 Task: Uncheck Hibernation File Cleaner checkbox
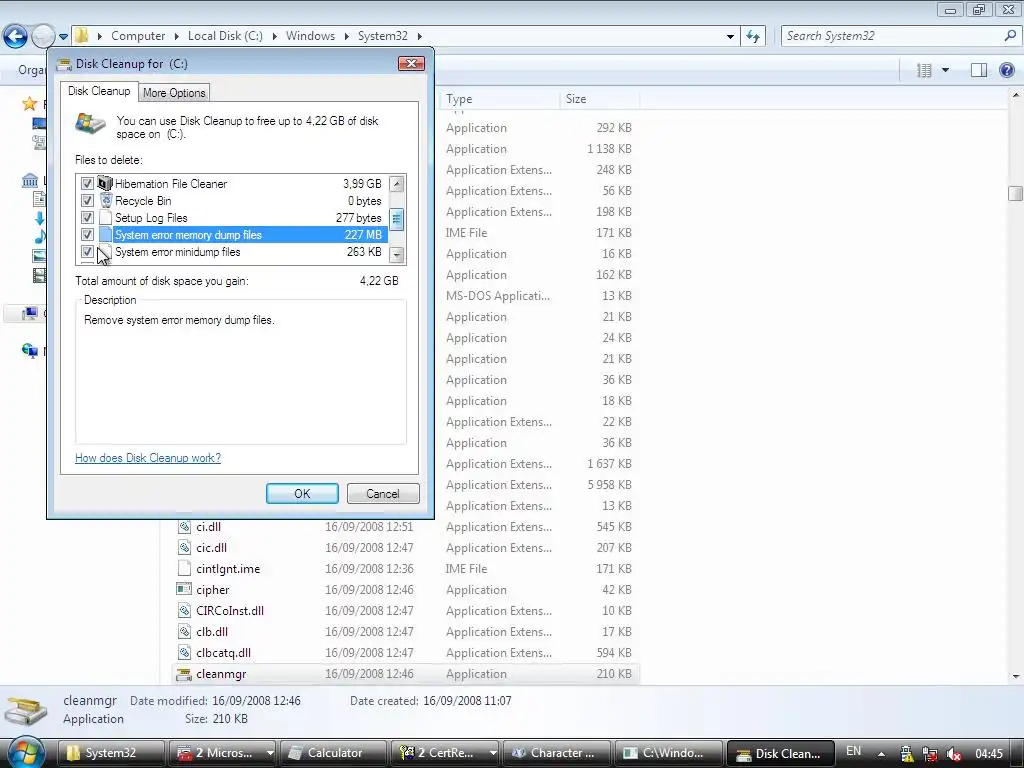[87, 184]
